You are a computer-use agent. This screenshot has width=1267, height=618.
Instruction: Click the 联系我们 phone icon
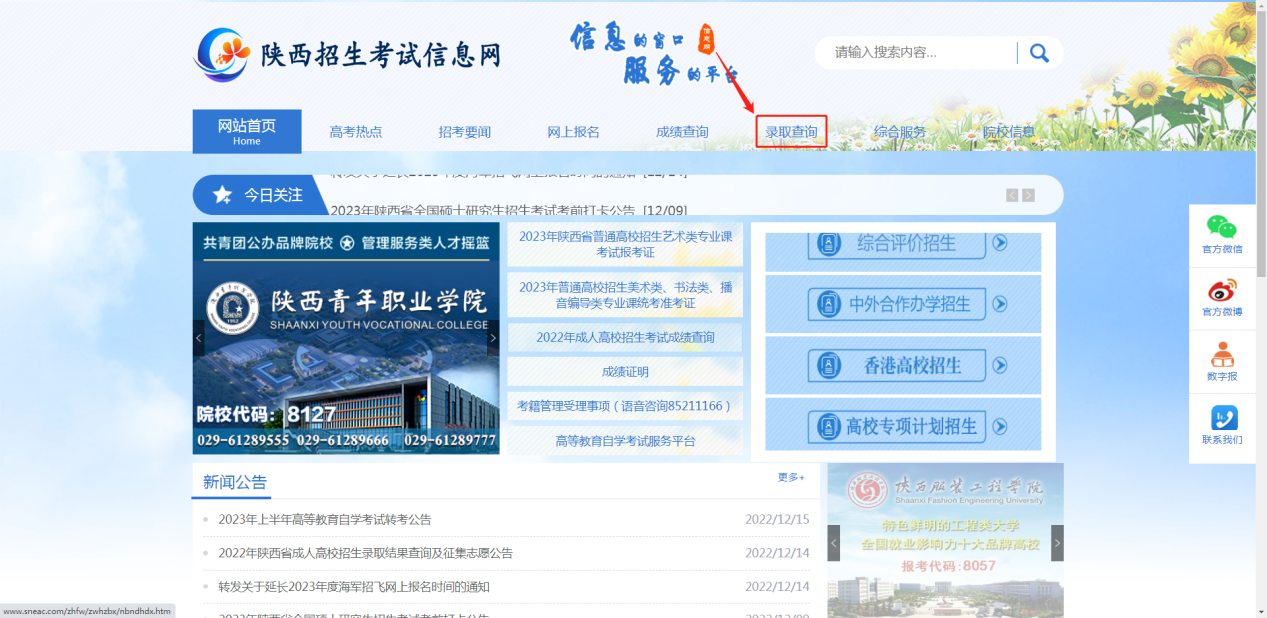(x=1223, y=418)
